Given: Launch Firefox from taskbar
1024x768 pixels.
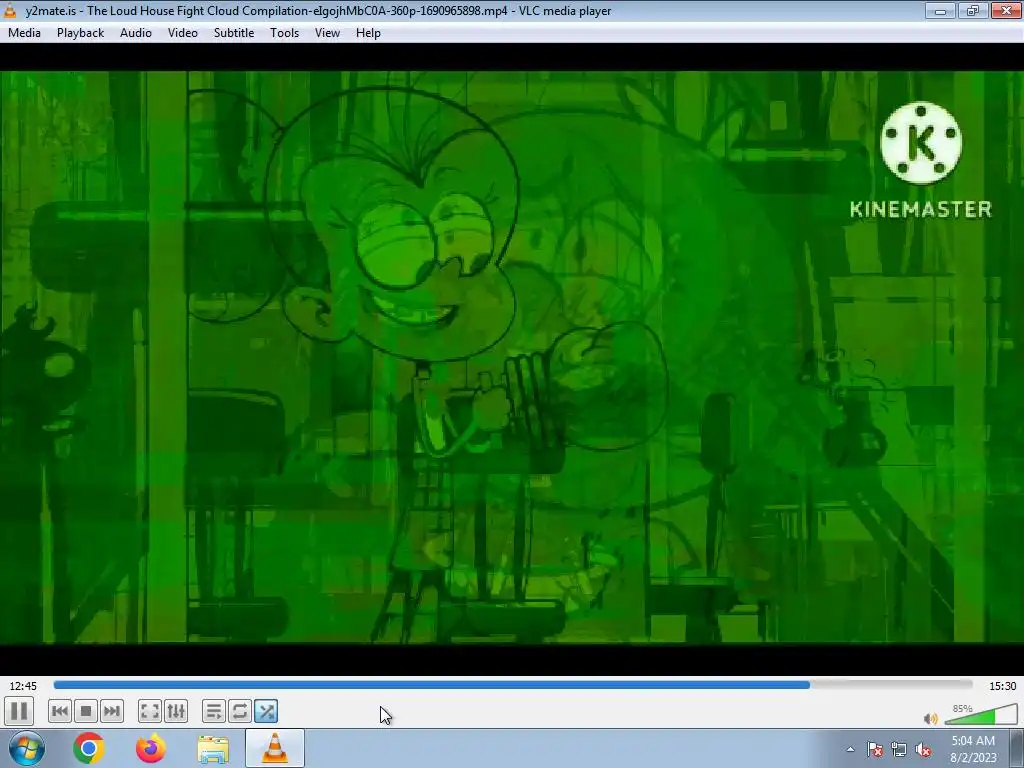Looking at the screenshot, I should pos(151,748).
